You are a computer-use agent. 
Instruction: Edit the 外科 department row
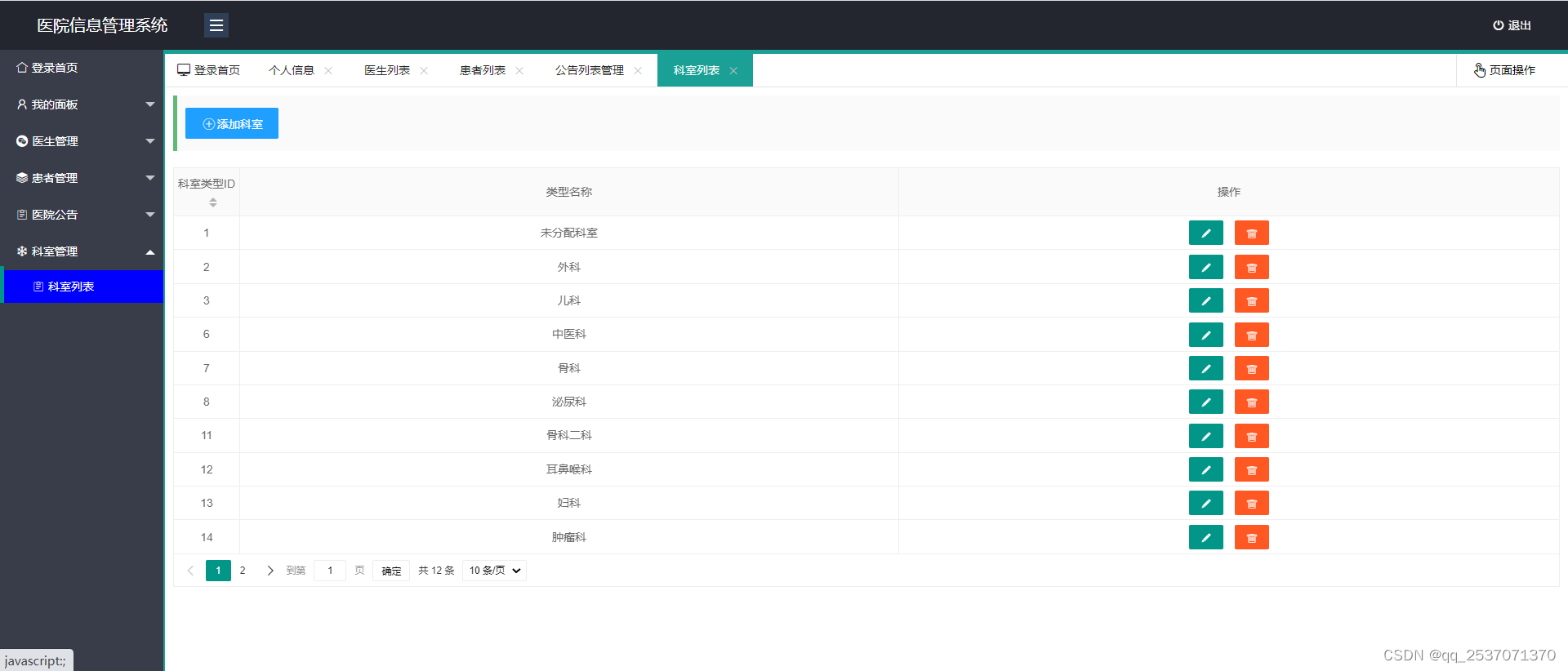tap(1205, 267)
